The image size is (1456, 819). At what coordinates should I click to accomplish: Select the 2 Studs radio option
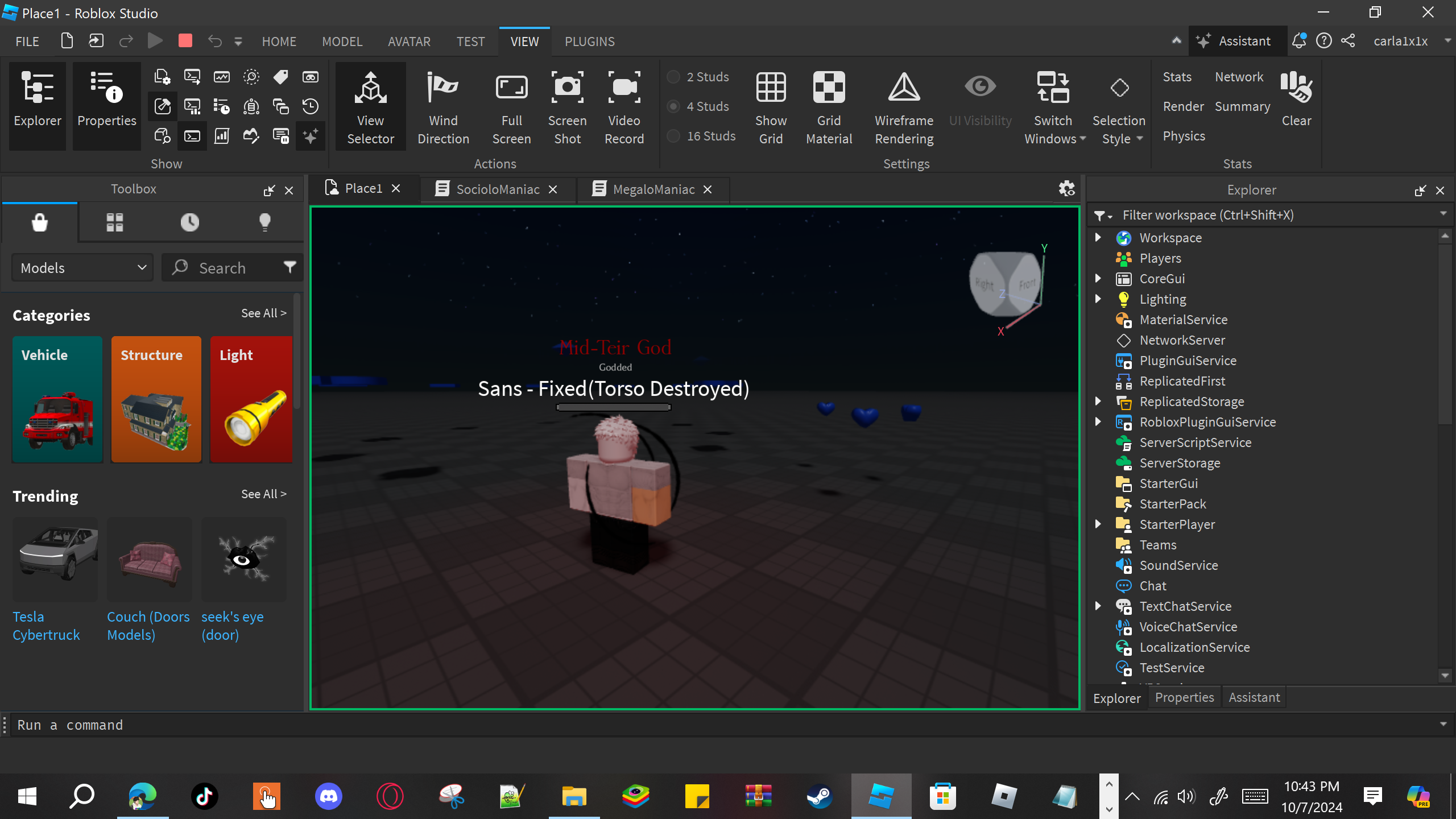tap(673, 77)
